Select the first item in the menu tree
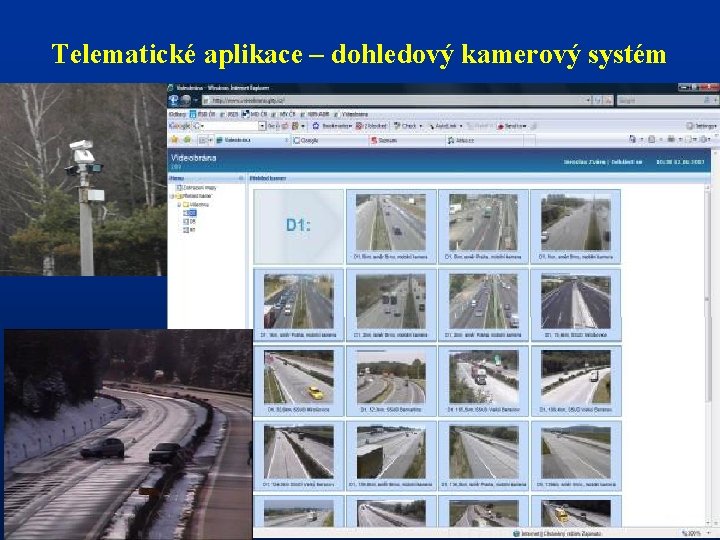 click(x=197, y=187)
